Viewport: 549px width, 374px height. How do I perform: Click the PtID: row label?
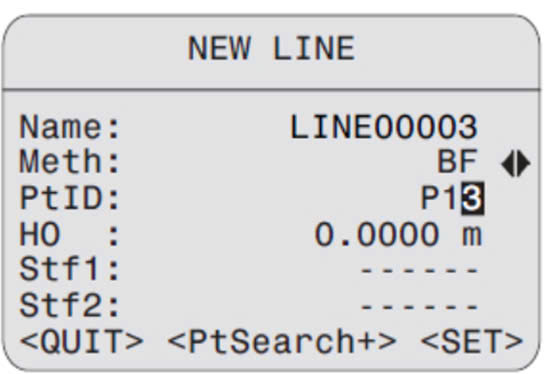(70, 198)
